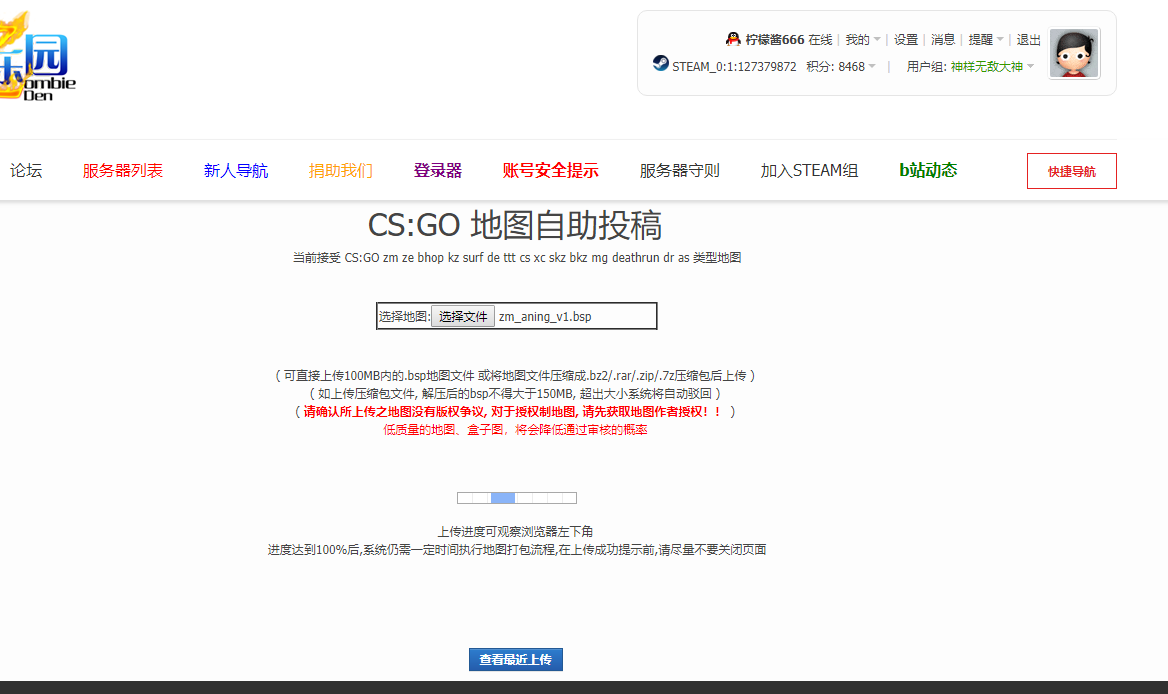This screenshot has height=694, width=1168.
Task: Open 服务器守则 server rules menu item
Action: (x=680, y=171)
